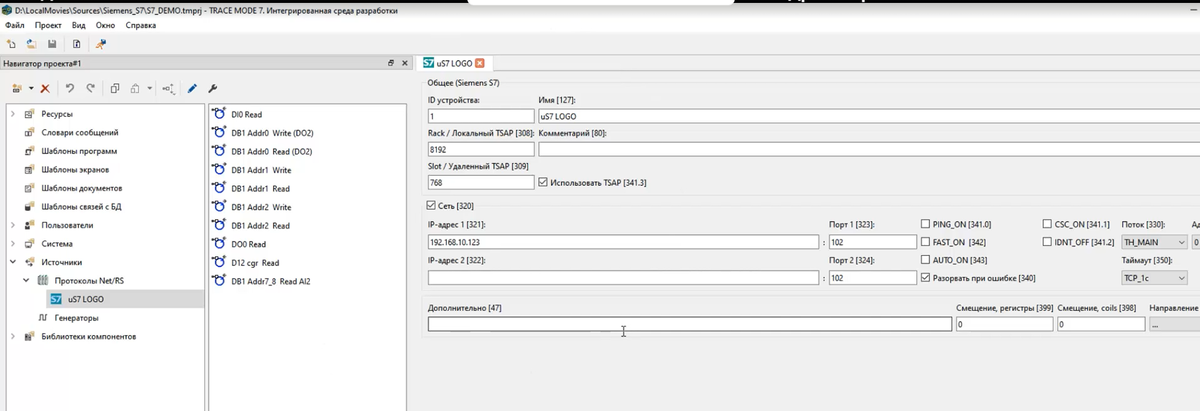This screenshot has width=1200, height=411.
Task: Click the grayed paste icon in navigator
Action: tap(135, 88)
